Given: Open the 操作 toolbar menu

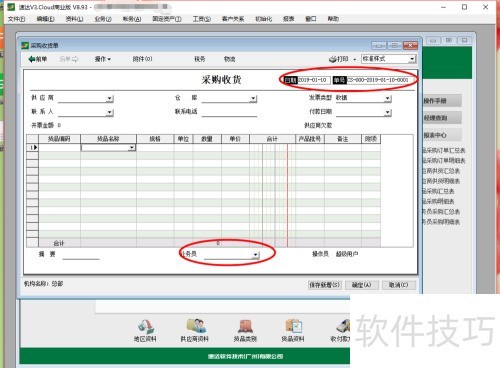Looking at the screenshot, I should coord(103,59).
